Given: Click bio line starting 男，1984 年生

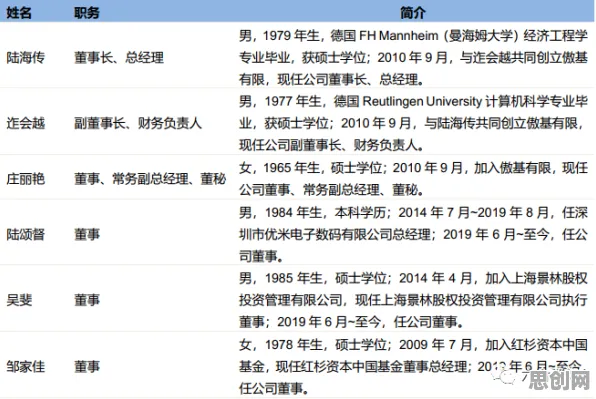Looking at the screenshot, I should [414, 212].
